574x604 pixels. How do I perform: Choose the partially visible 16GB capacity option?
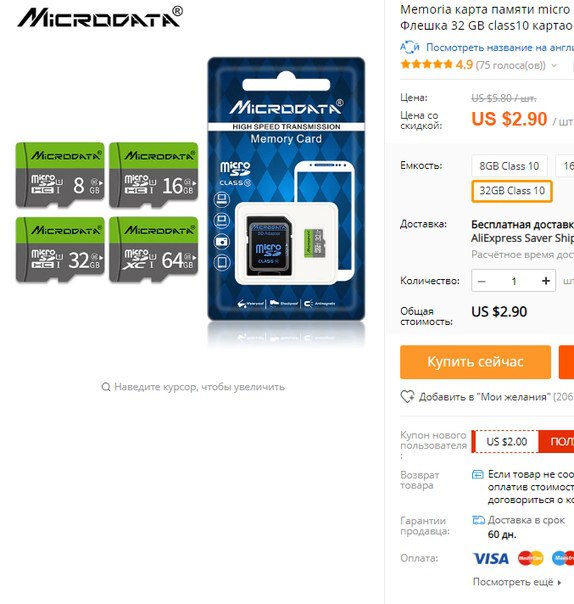[565, 166]
